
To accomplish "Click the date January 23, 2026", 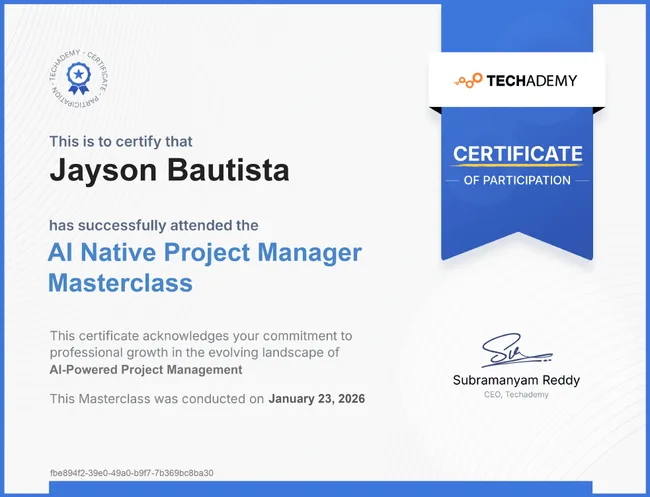I will click(317, 399).
